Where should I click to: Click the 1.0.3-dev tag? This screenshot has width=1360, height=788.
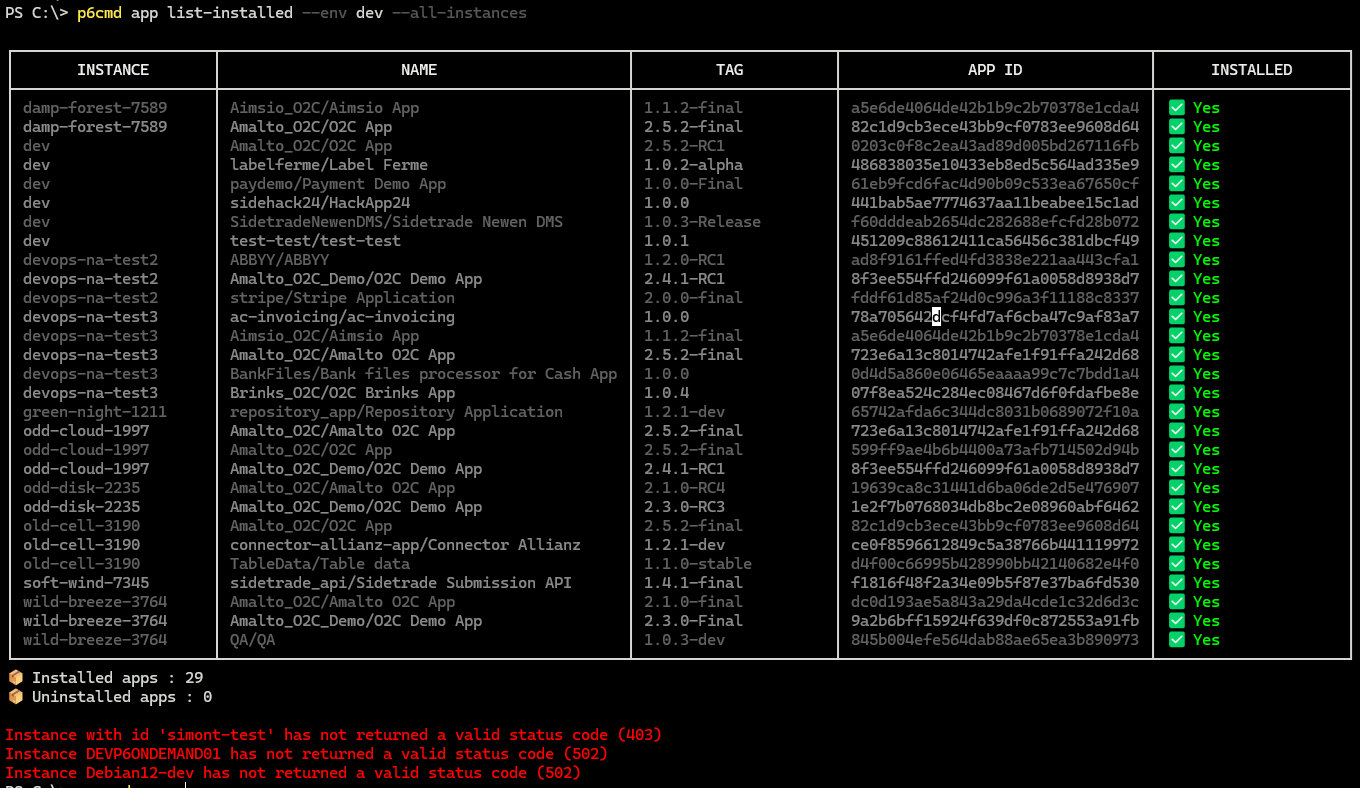coord(684,640)
